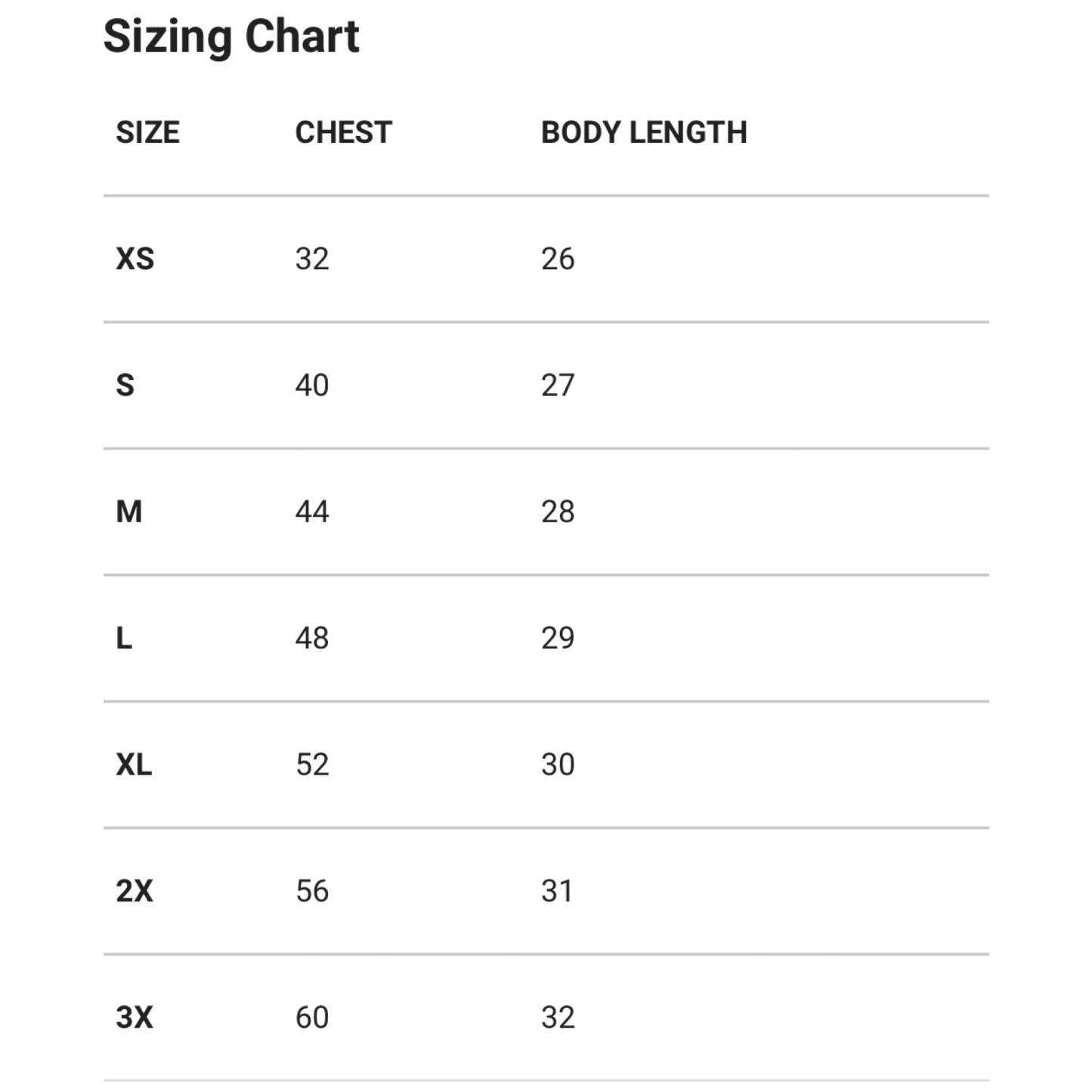Click the XS size label
This screenshot has width=1092, height=1092.
(135, 259)
